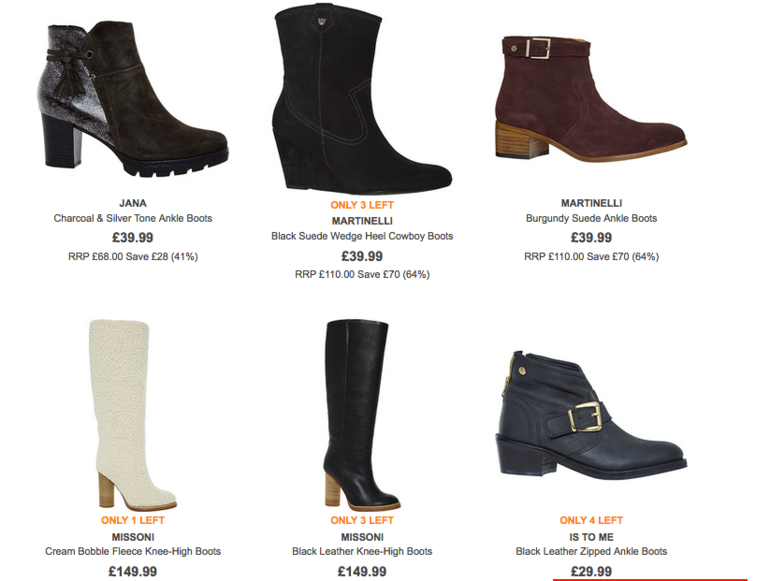Click 'Black Leather Knee-High Boots' title
Screen dimensions: 770x581
click(x=362, y=551)
